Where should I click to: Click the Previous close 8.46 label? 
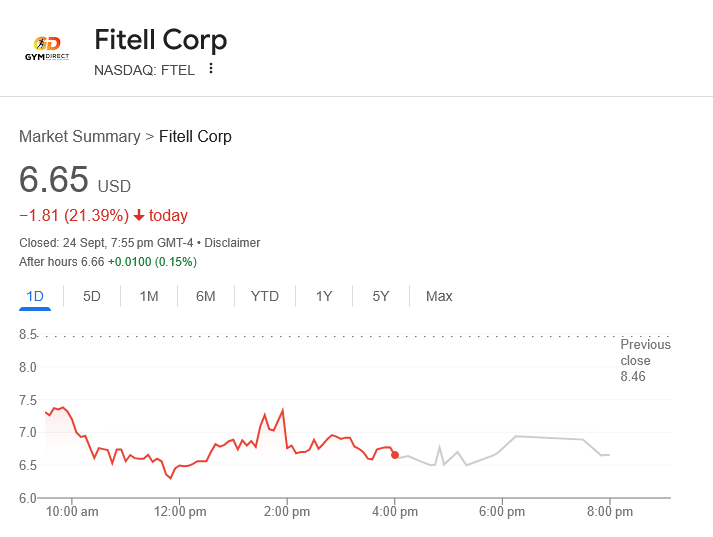coord(645,360)
